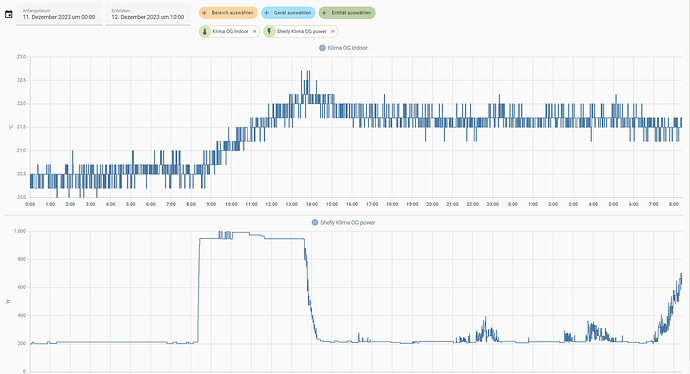This screenshot has width=690, height=374.
Task: Toggle the Klima OG Indoor legend series
Action: (343, 48)
